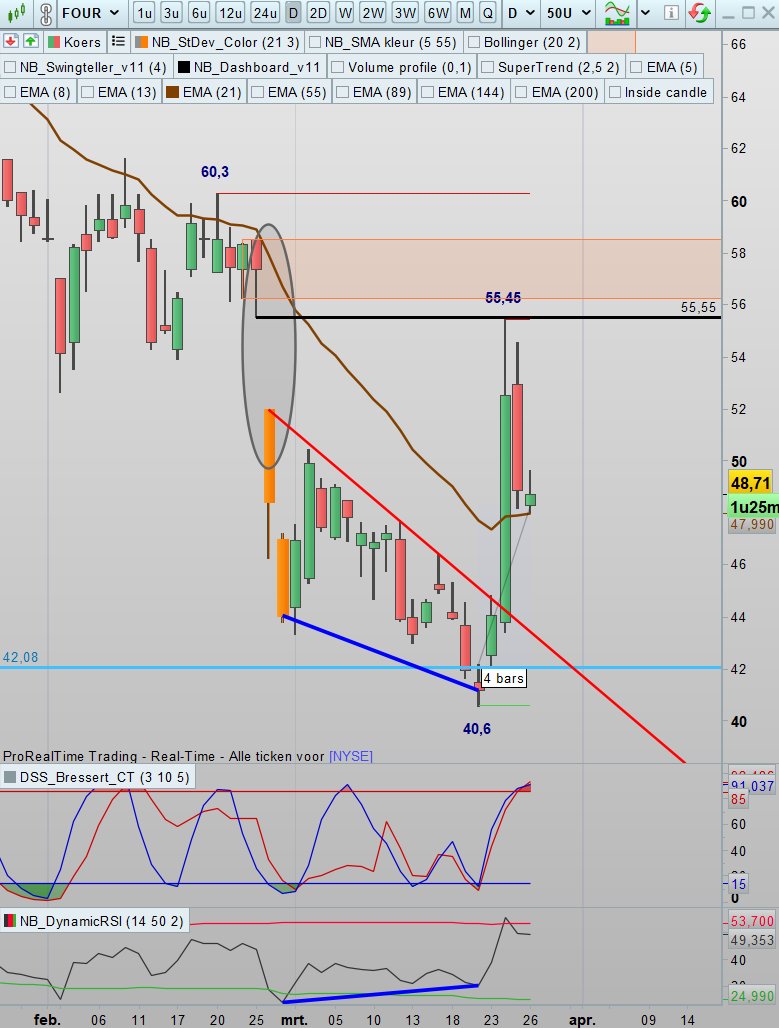Enable NB_Swingteller_v11 (4) checkbox

pyautogui.click(x=10, y=67)
